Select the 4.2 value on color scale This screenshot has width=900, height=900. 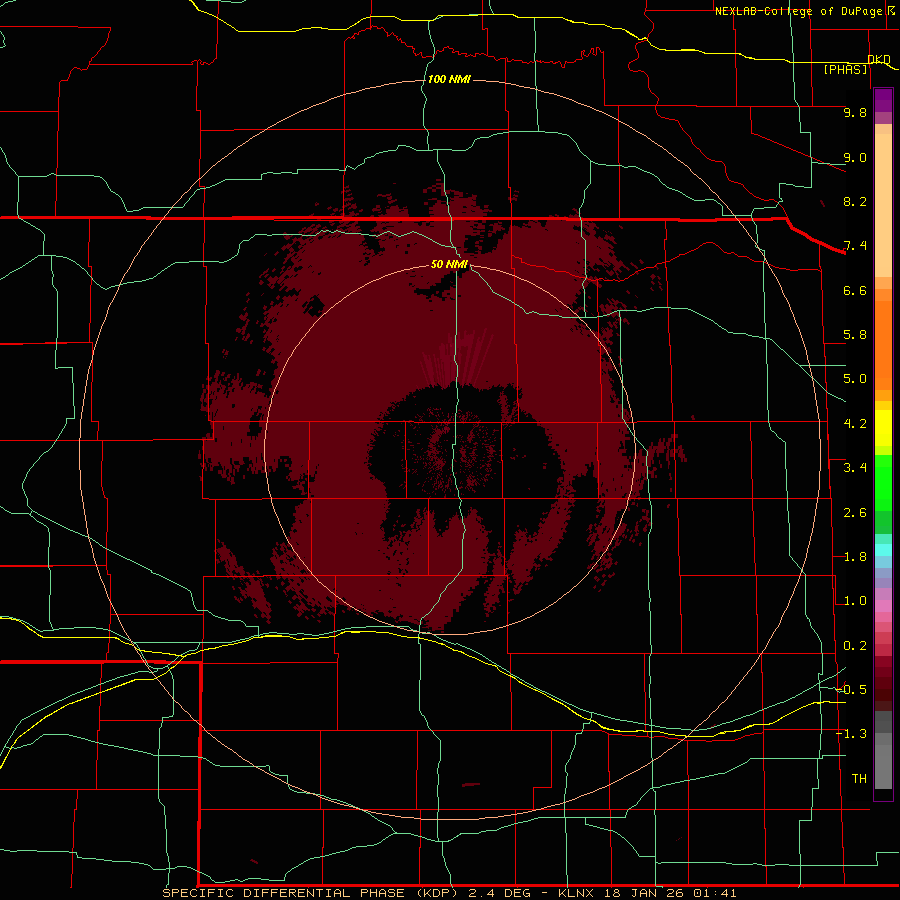click(855, 424)
